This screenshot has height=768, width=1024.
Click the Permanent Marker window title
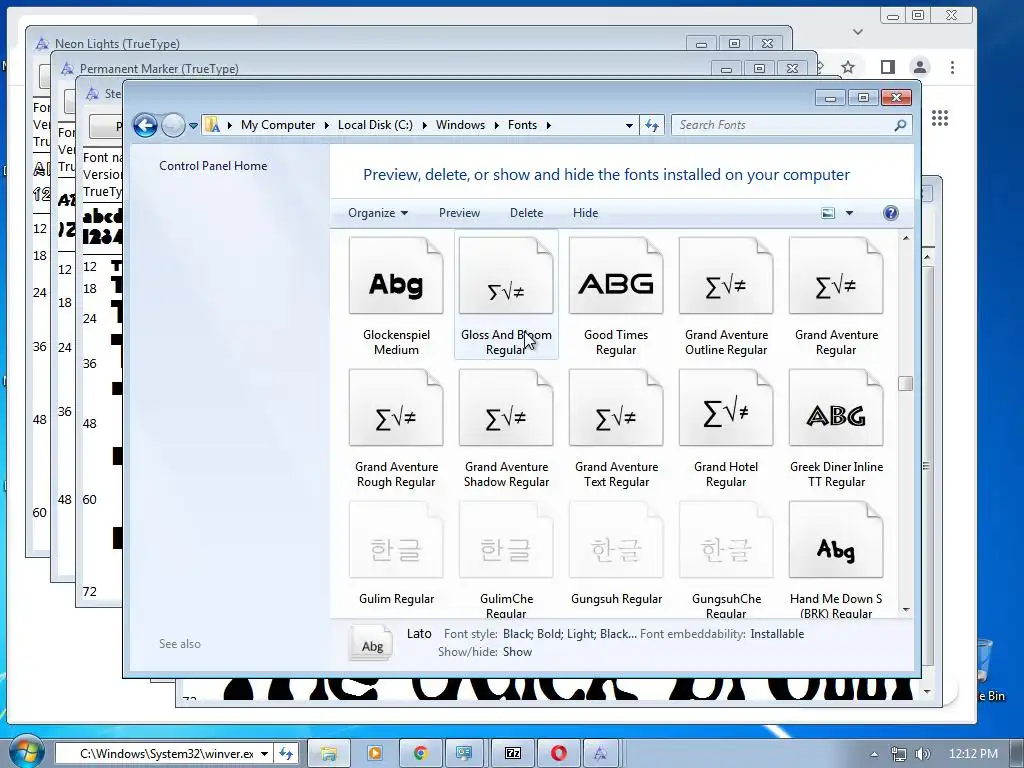[x=159, y=69]
